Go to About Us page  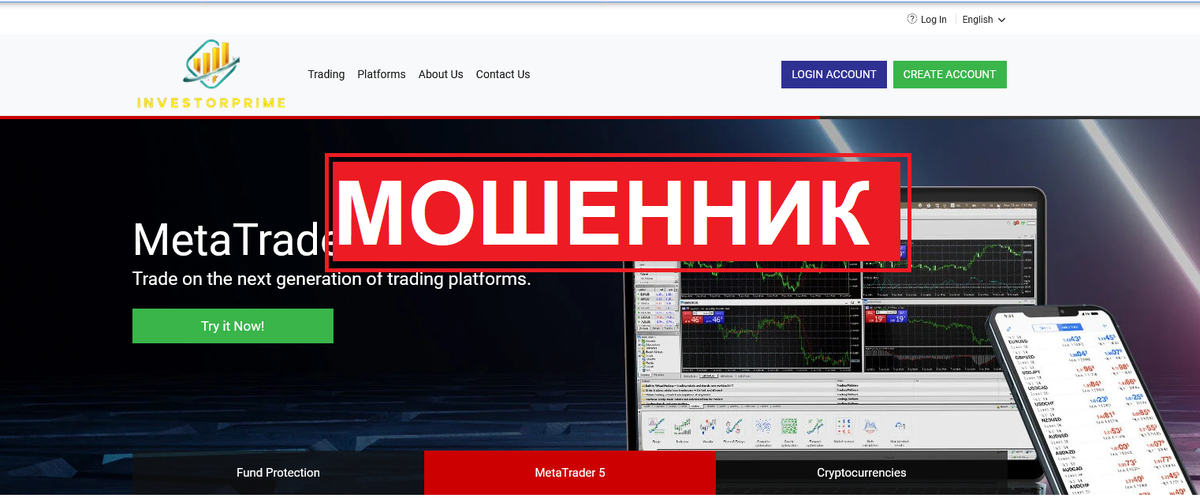tap(441, 74)
